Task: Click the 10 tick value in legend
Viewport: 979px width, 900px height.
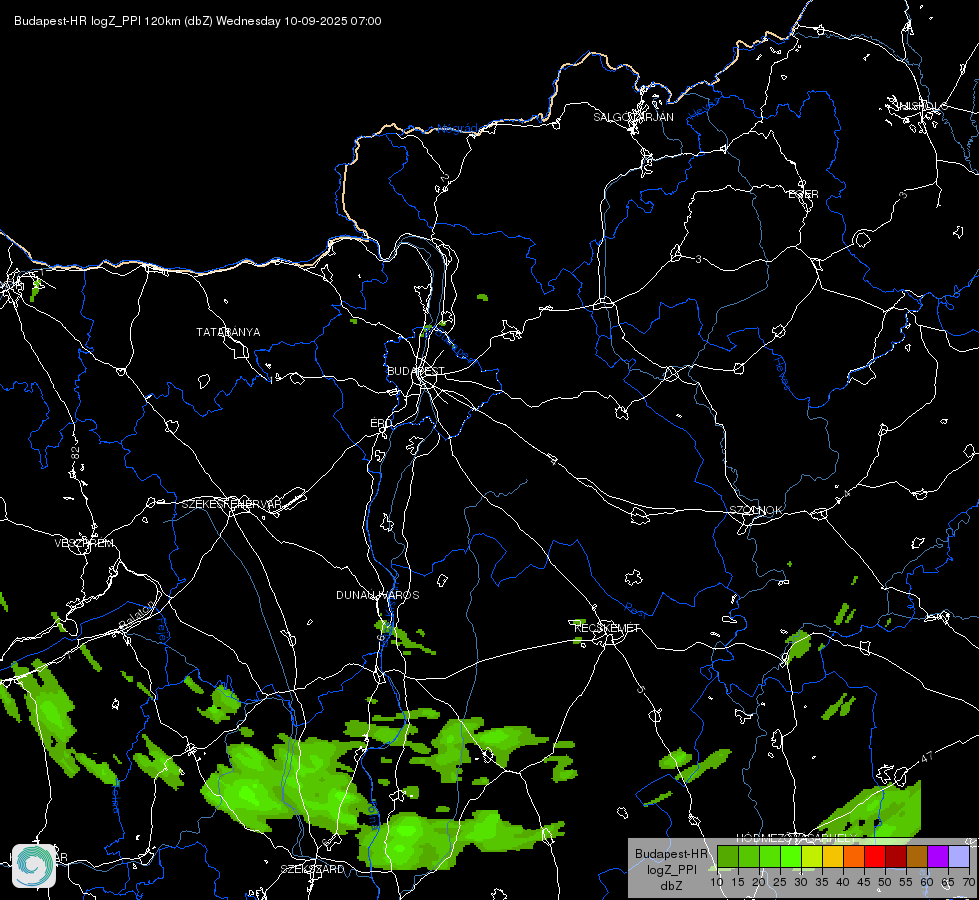Action: coord(717,883)
